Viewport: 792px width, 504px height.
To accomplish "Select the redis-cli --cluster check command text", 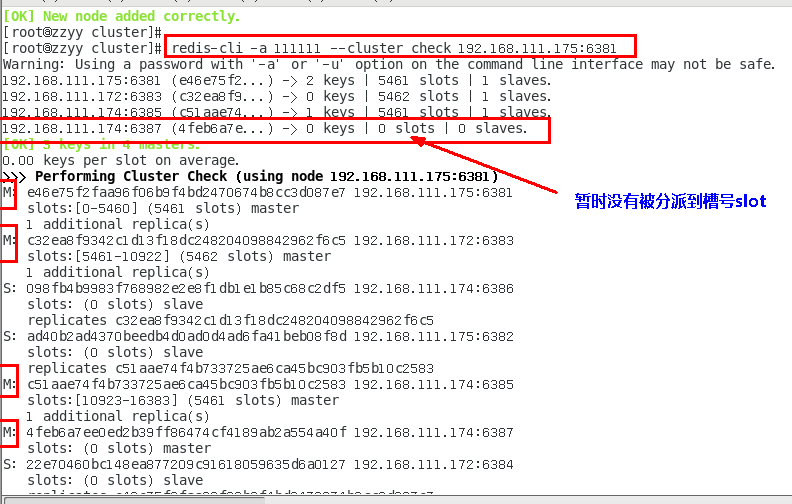I will [x=394, y=48].
